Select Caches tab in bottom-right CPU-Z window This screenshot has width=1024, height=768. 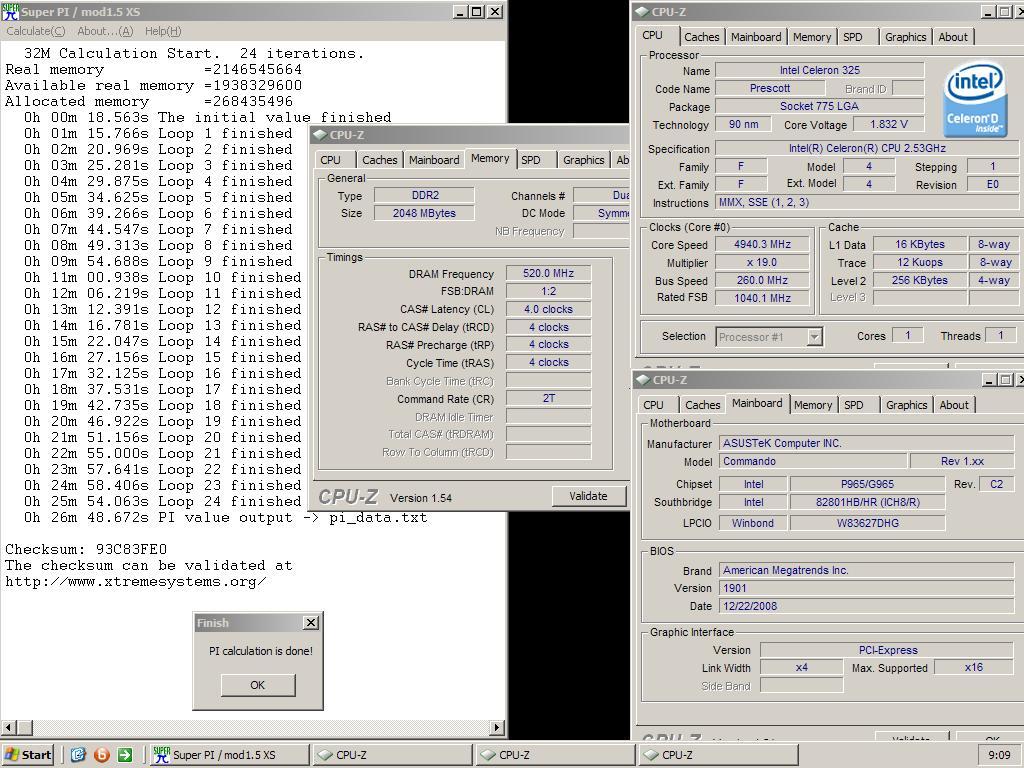tap(703, 405)
